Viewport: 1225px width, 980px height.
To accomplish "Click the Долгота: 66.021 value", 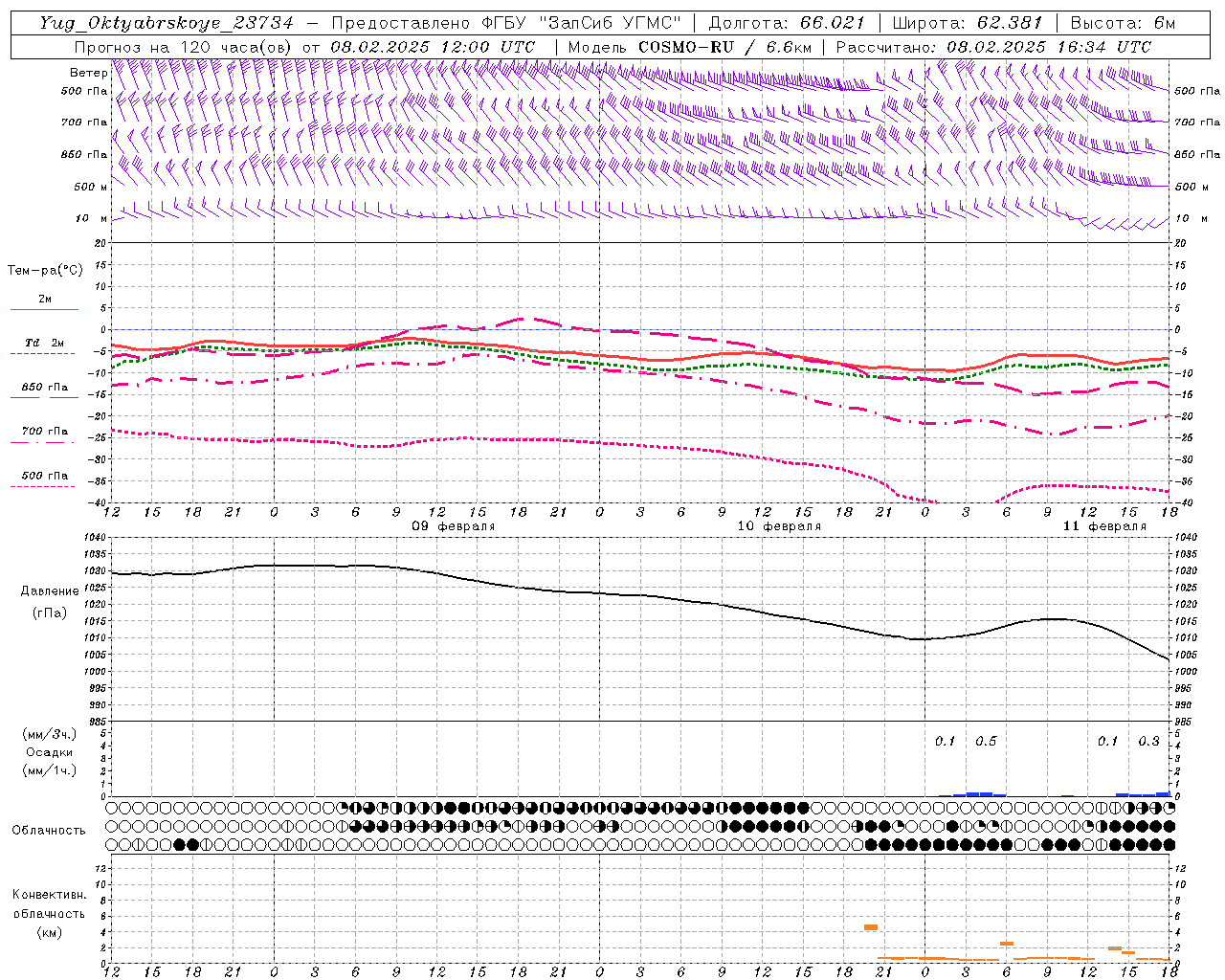I will point(787,23).
